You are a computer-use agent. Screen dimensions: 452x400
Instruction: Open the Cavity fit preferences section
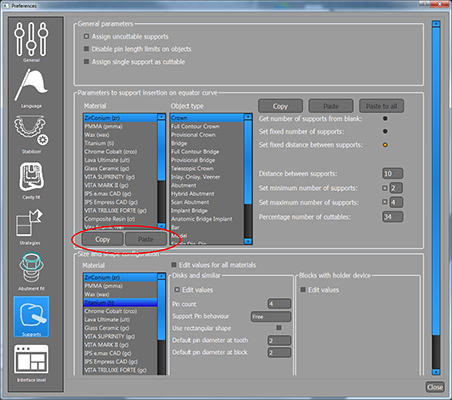tap(31, 180)
